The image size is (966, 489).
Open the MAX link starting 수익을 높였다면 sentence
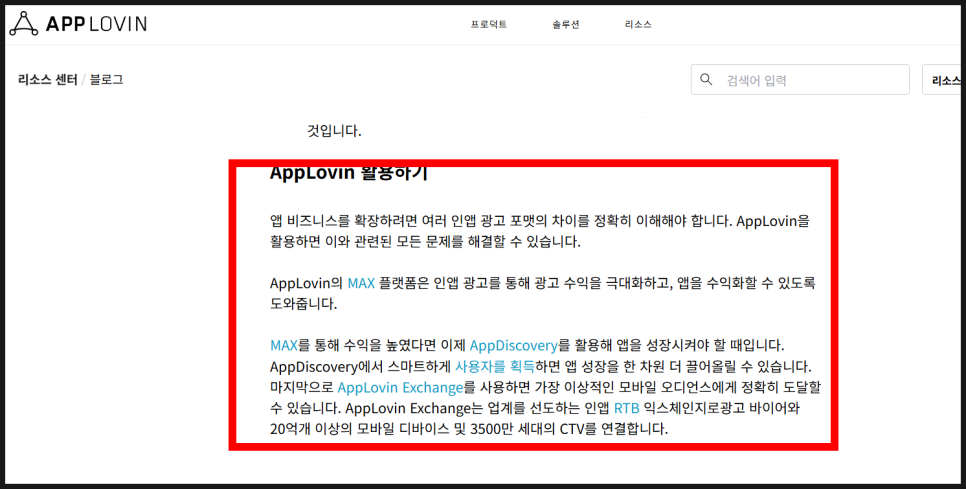pyautogui.click(x=283, y=345)
